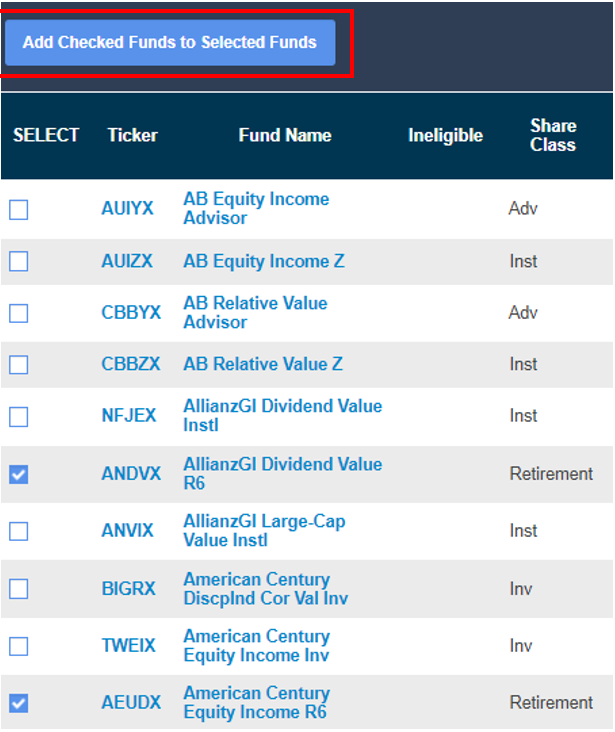615x732 pixels.
Task: Click Add Checked Funds to Selected Funds
Action: tap(170, 42)
